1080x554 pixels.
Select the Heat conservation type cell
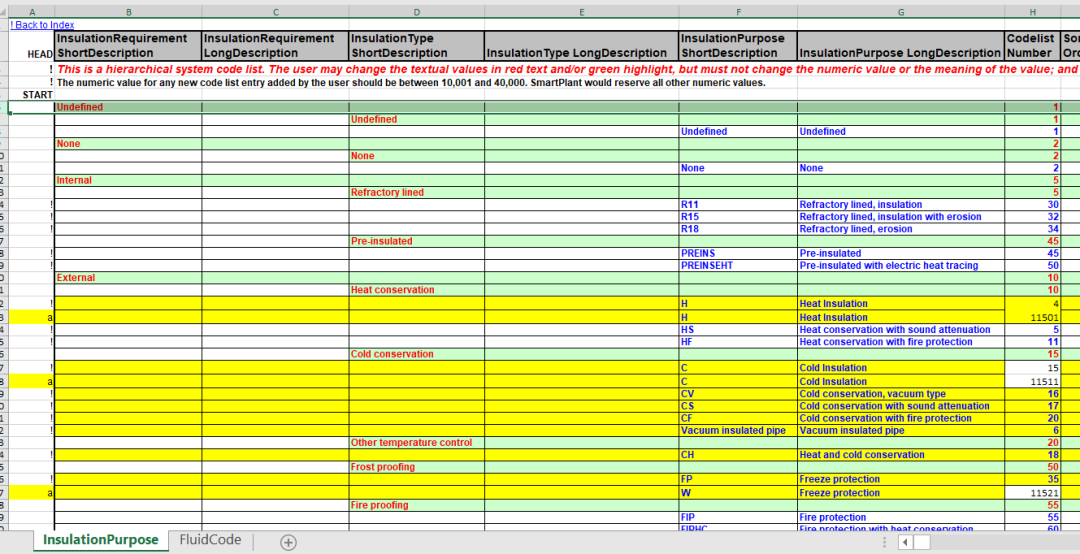tap(417, 290)
